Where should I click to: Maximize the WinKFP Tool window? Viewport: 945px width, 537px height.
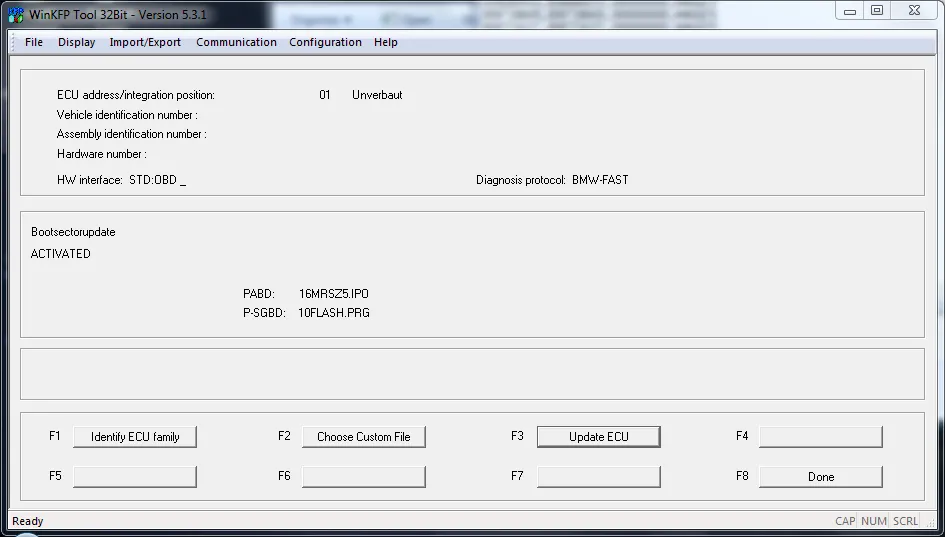[x=877, y=11]
